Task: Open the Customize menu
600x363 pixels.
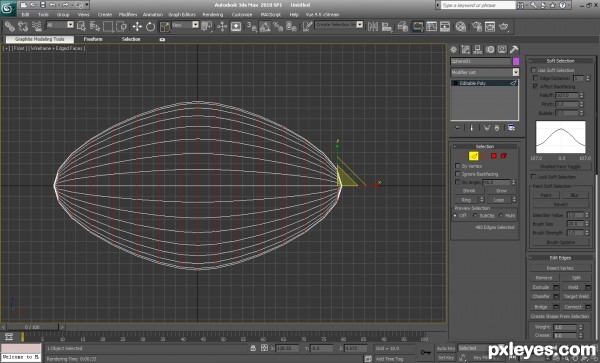Action: [x=242, y=15]
